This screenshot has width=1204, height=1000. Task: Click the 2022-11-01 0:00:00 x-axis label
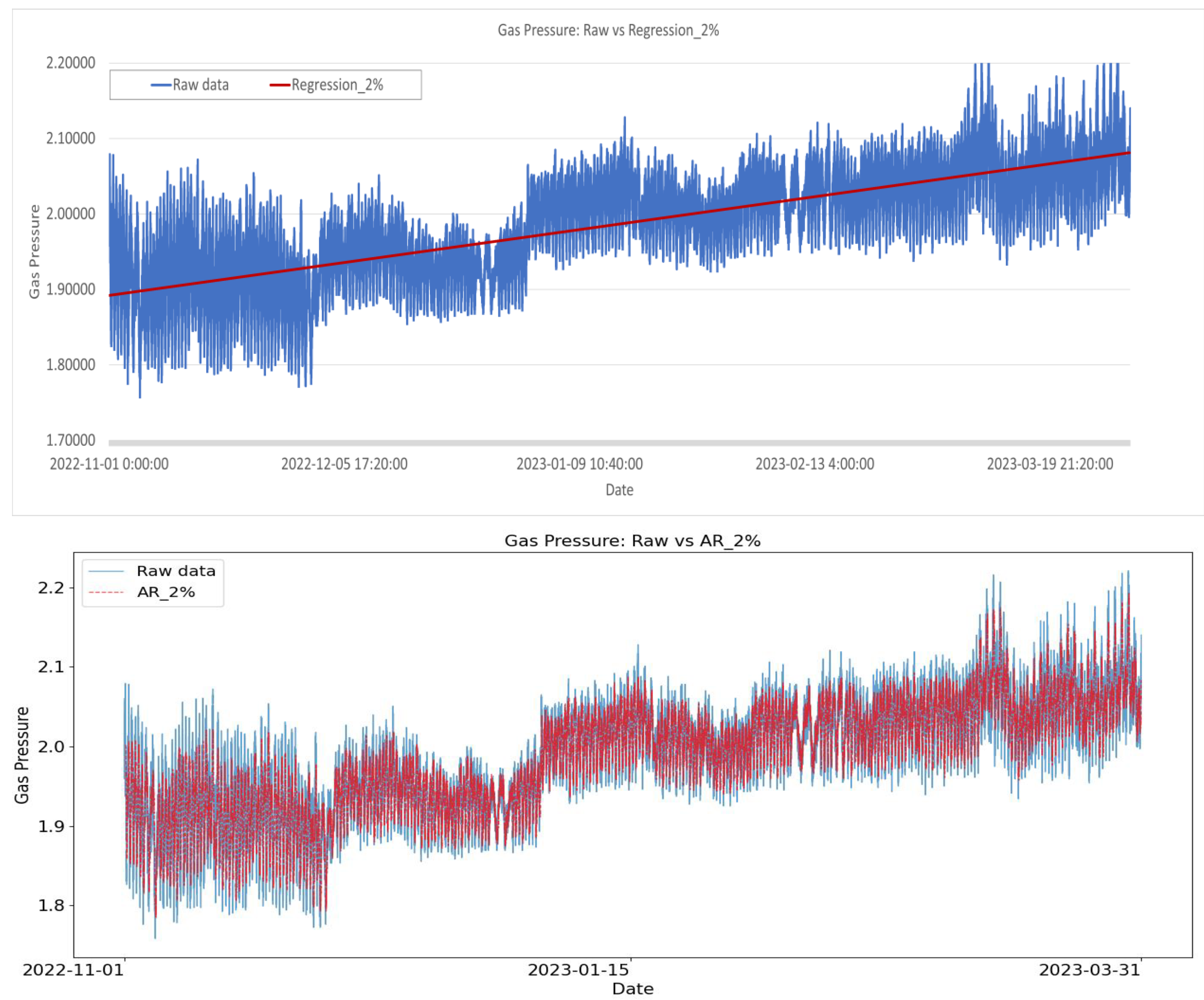109,464
